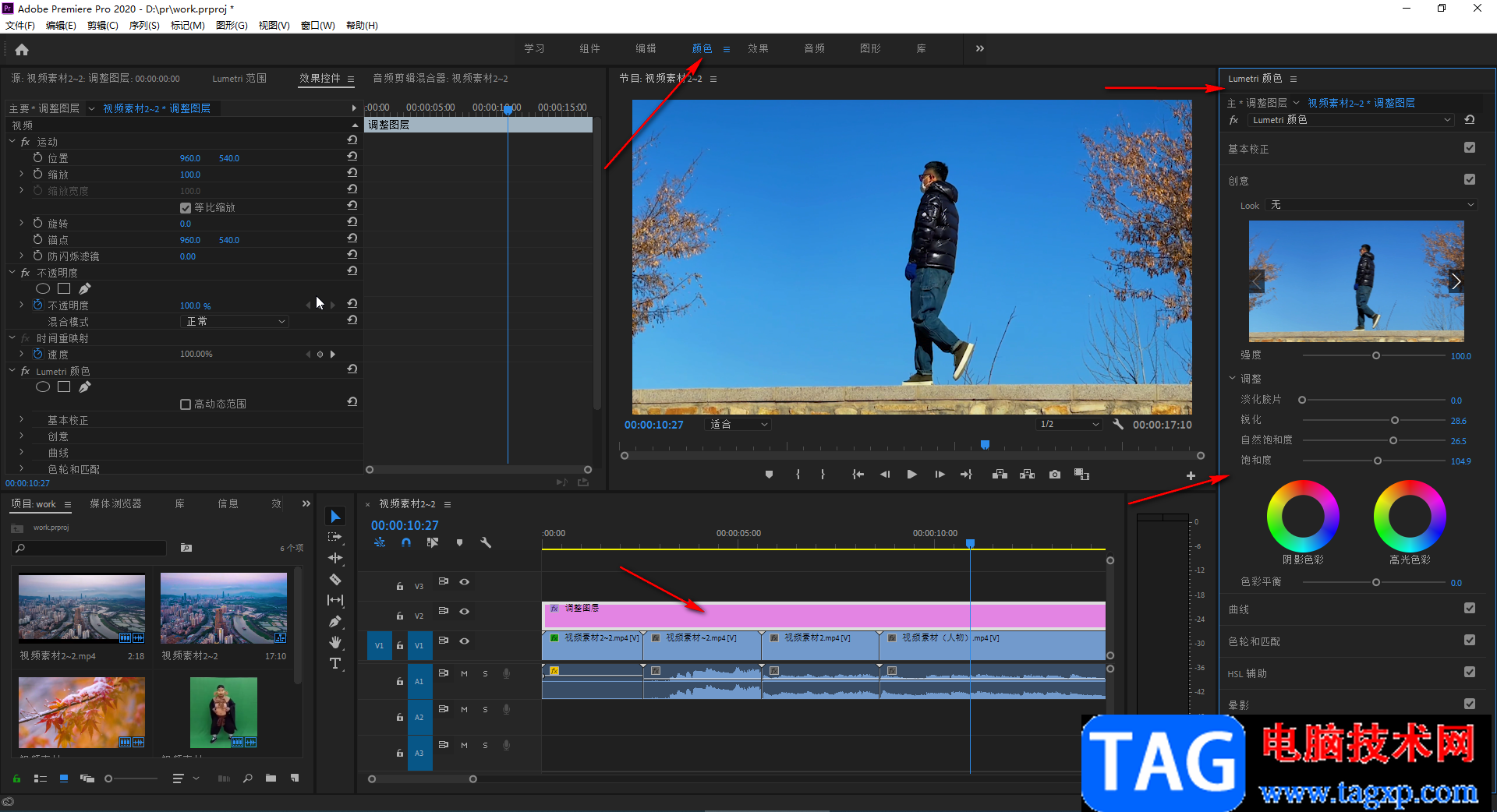Open the zoom level dropdown in program monitor

point(737,425)
